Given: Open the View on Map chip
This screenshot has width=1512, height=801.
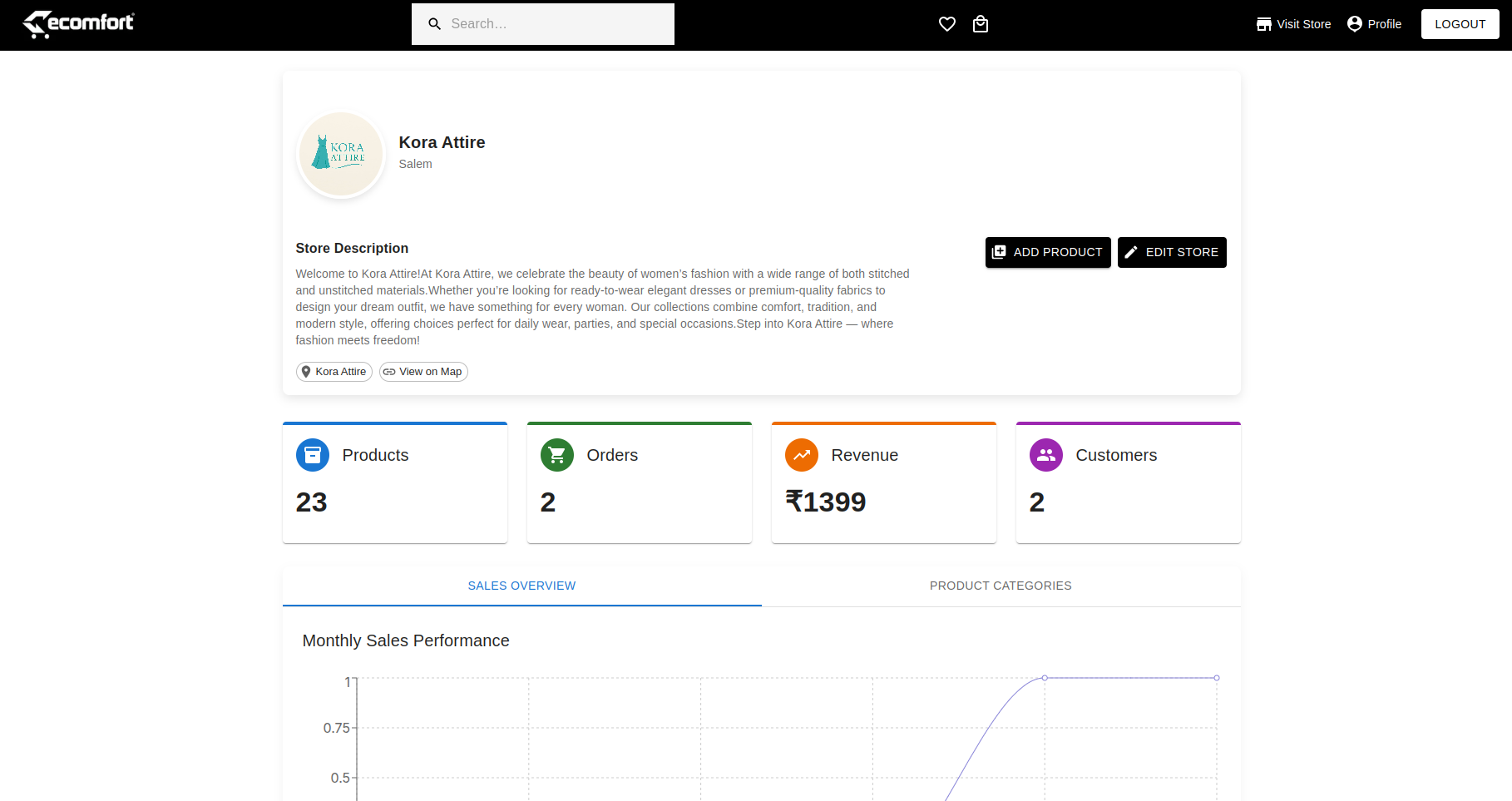Looking at the screenshot, I should 423,372.
